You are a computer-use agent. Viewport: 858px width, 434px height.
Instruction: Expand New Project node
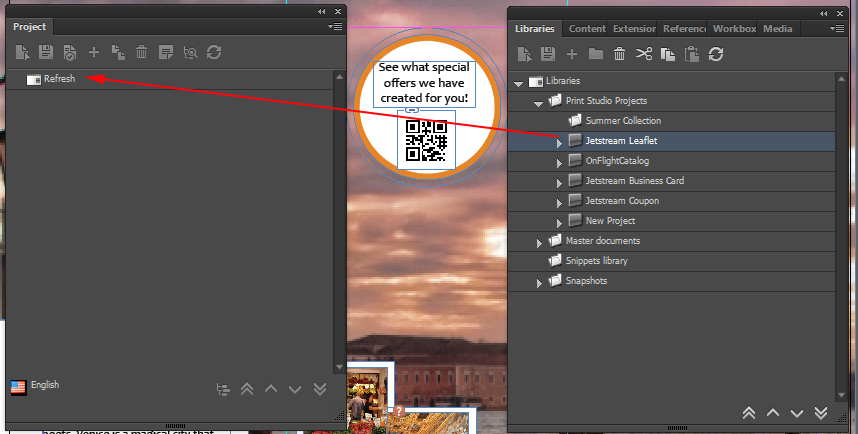pyautogui.click(x=559, y=223)
